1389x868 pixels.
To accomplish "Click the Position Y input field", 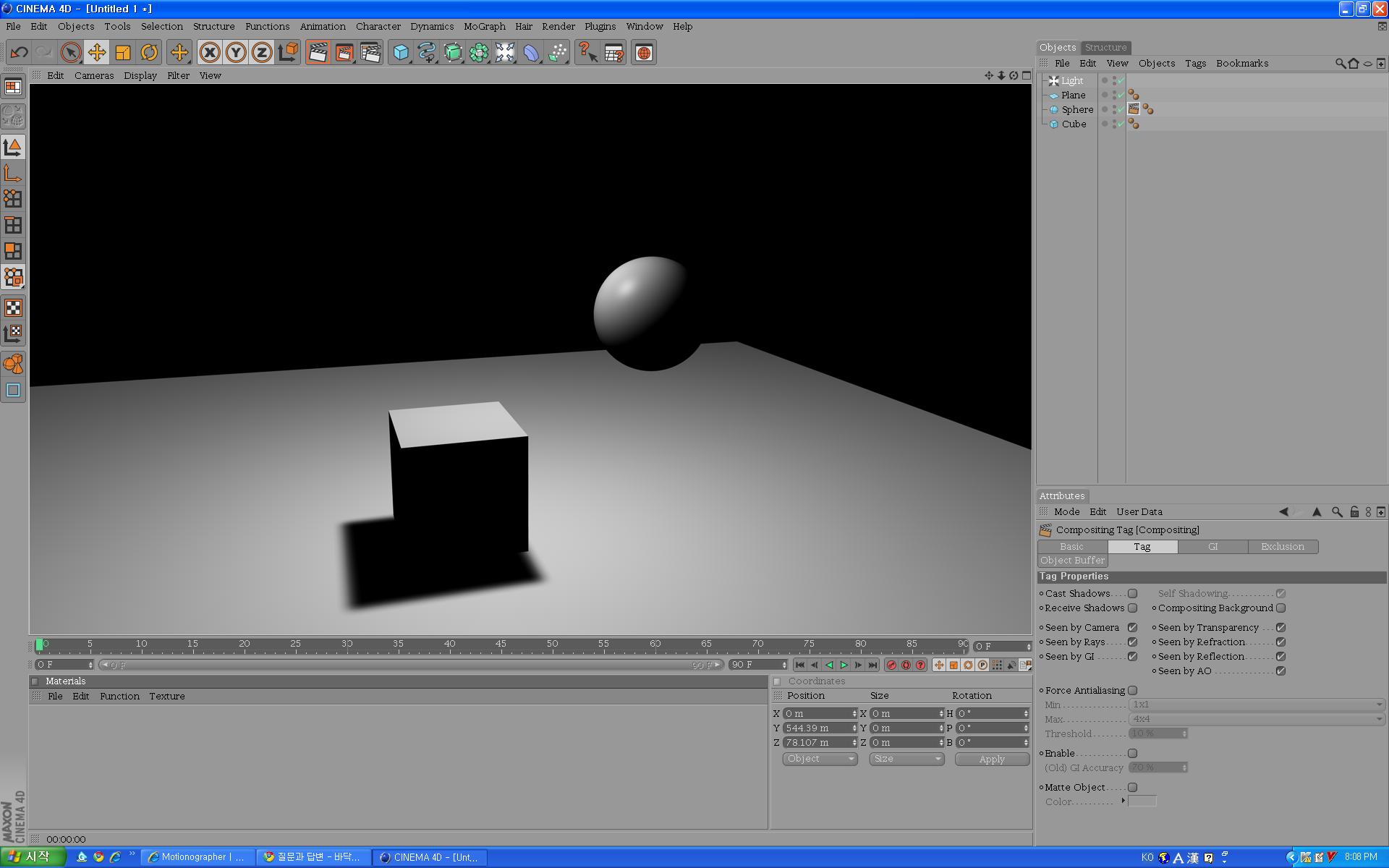I will [x=817, y=728].
